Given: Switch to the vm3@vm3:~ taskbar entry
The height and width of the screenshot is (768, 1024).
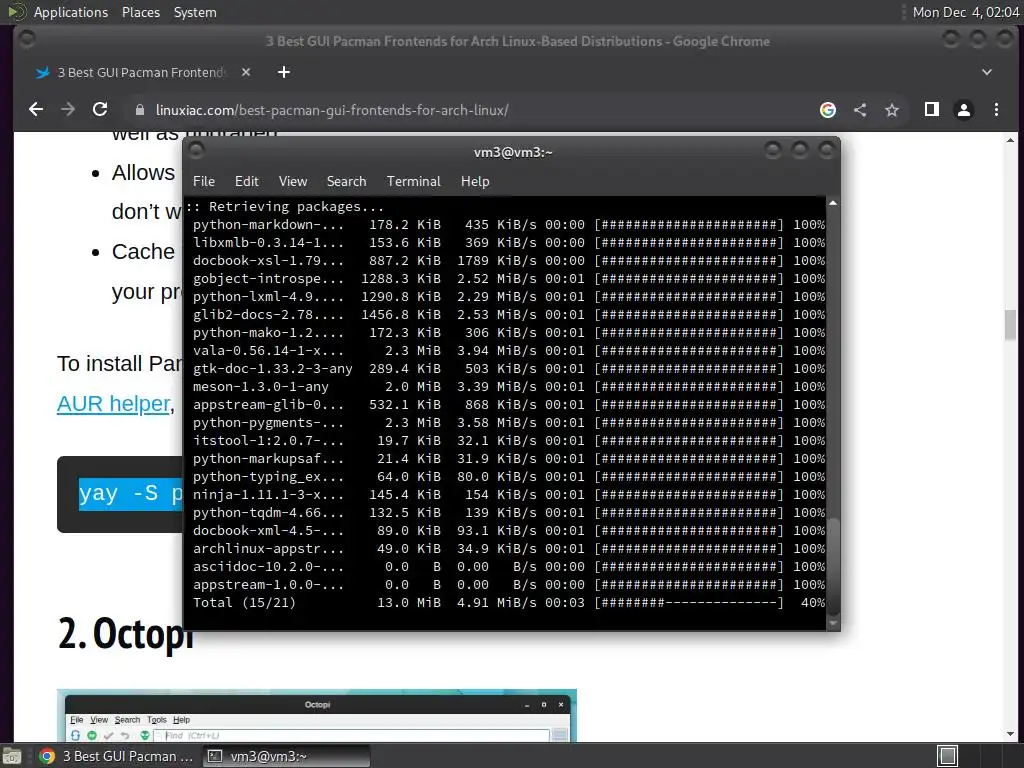Looking at the screenshot, I should click(x=286, y=756).
